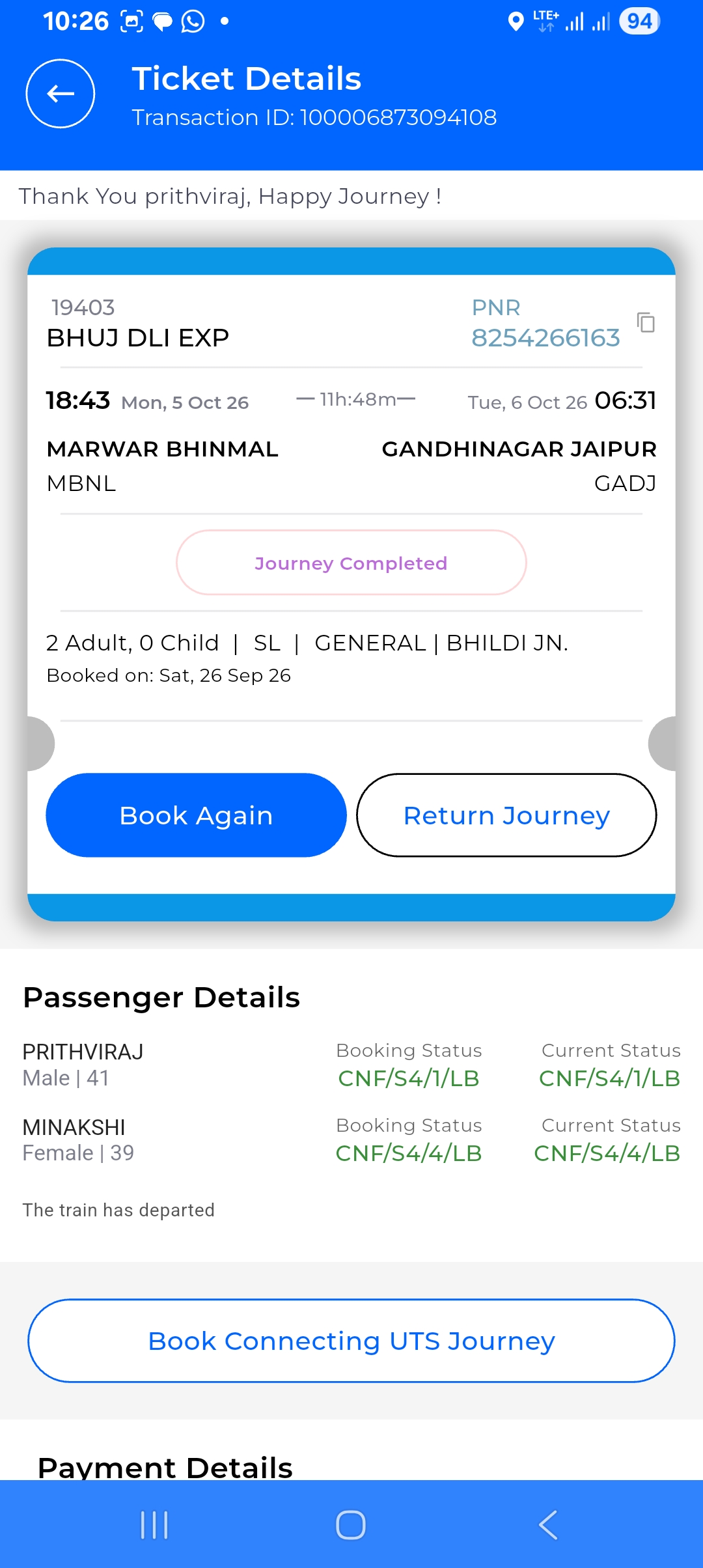Select passenger PRITHVIRAJ row
703x1568 pixels.
351,1065
